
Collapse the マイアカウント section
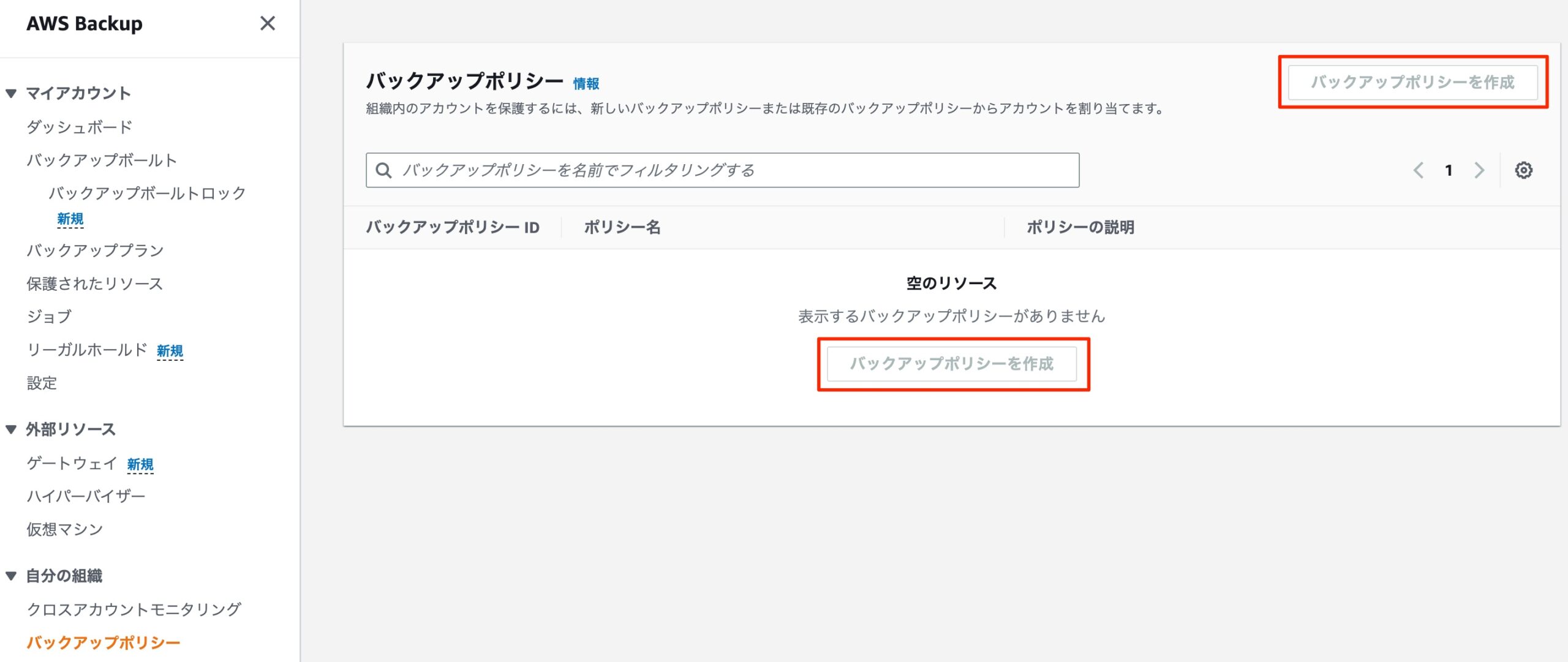click(11, 94)
